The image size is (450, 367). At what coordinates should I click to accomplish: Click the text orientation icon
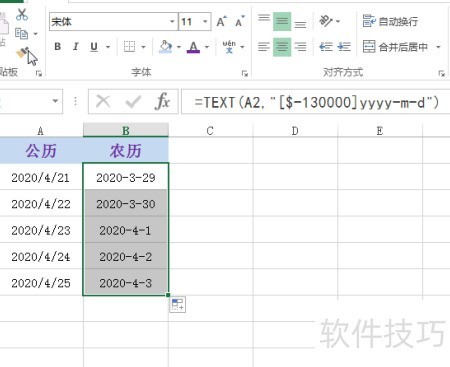326,21
